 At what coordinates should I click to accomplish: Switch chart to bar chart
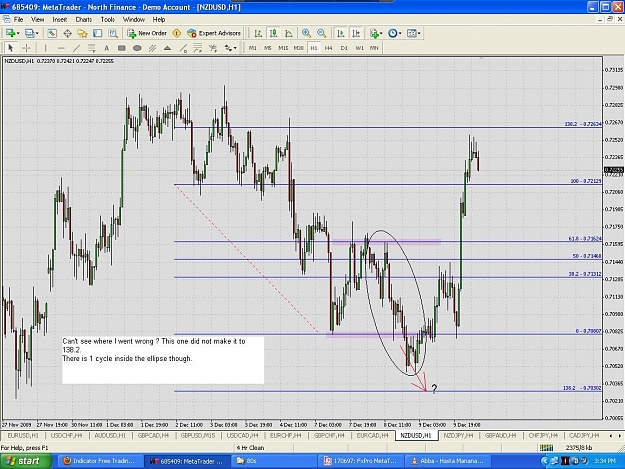258,33
